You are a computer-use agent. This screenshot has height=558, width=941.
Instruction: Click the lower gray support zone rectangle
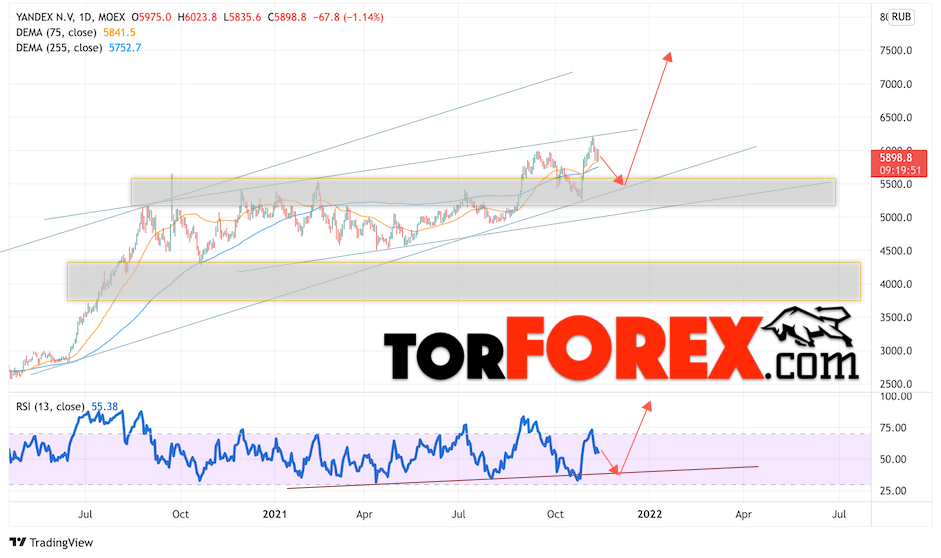tap(464, 281)
